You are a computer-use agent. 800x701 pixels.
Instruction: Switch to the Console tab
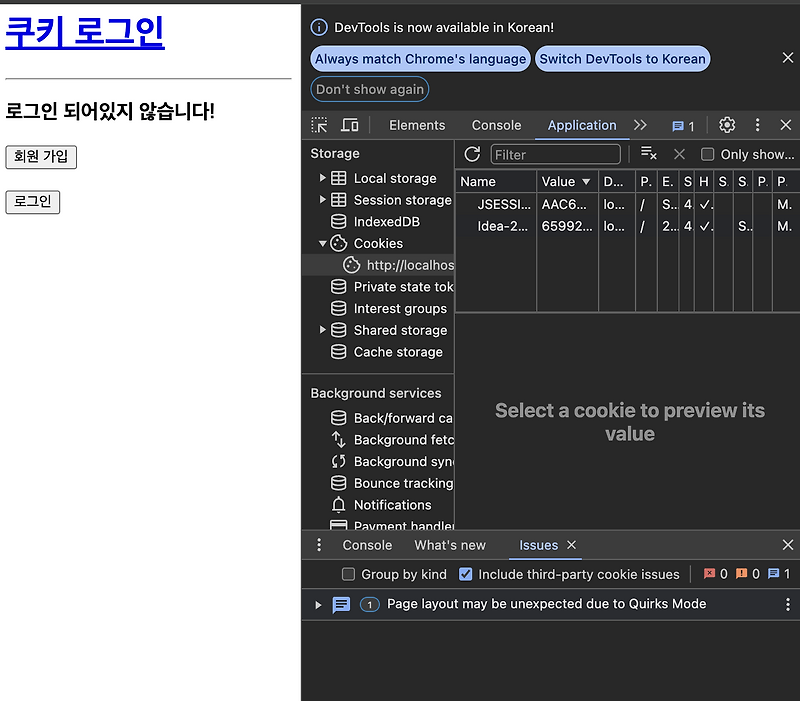496,125
